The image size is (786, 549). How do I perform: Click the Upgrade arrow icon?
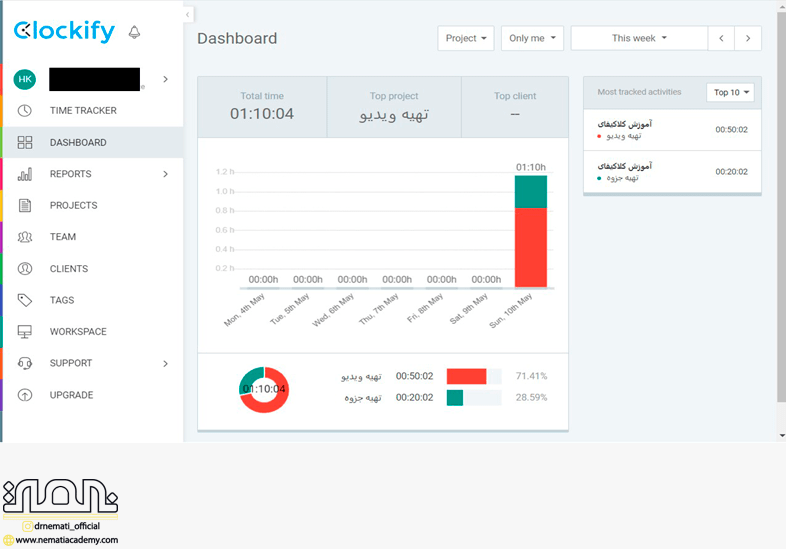[25, 395]
